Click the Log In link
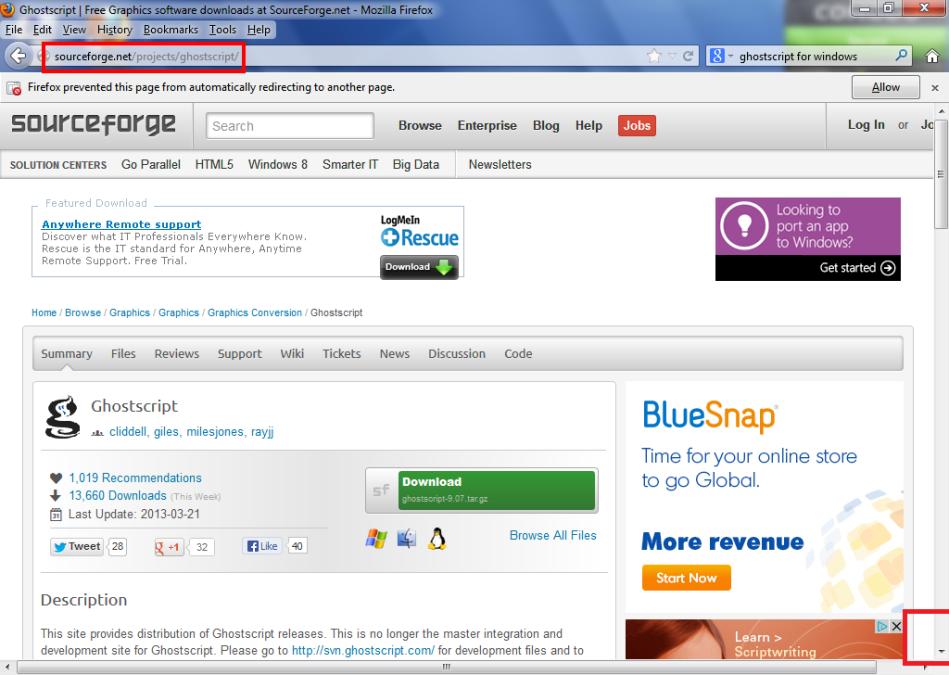This screenshot has width=949, height=675. point(866,125)
